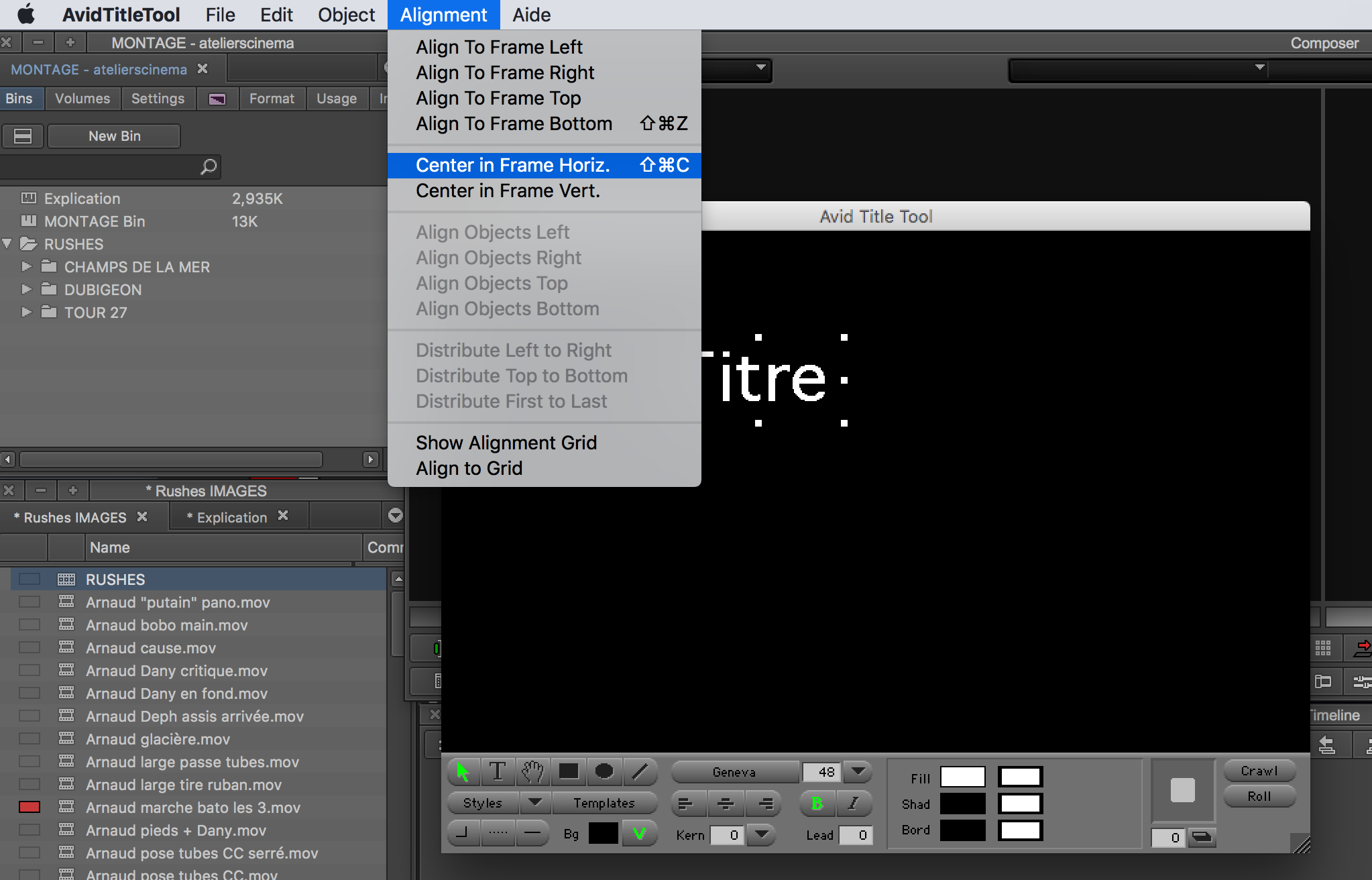Click the drop/depth shadow toggle icon
The width and height of the screenshot is (1372, 880).
click(1202, 837)
